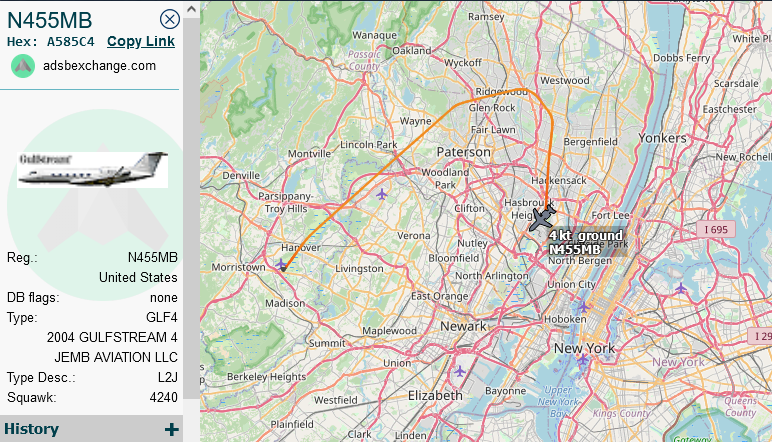Click the adsbexchange green logo icon
772x442 pixels.
(23, 66)
